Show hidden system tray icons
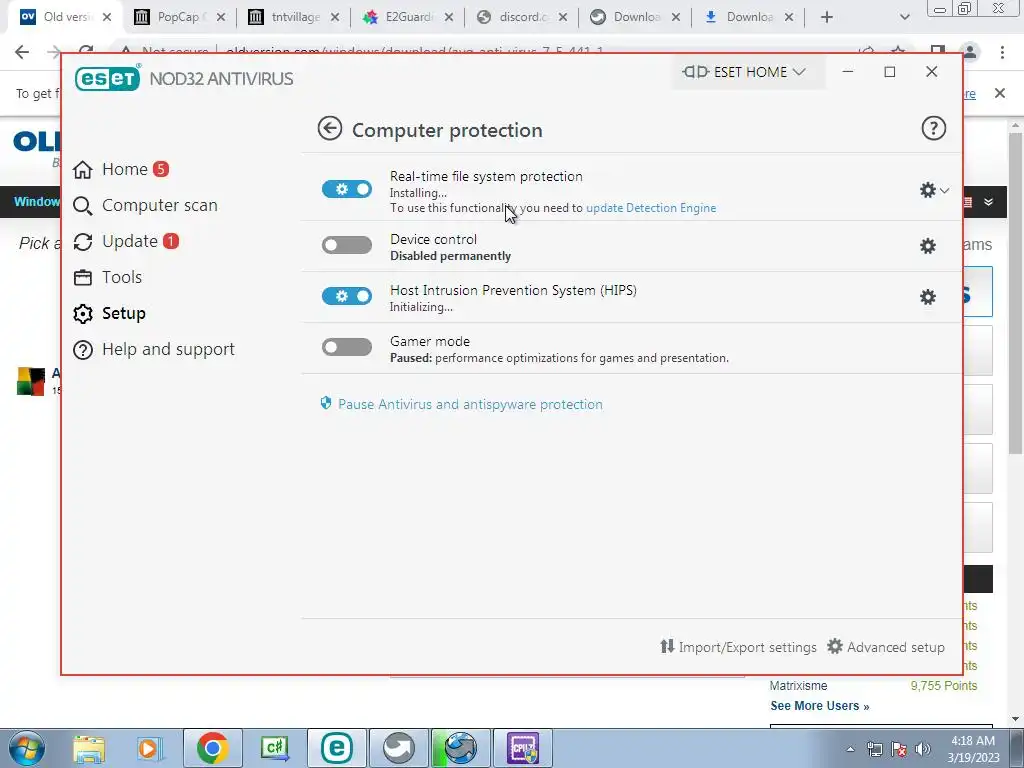The image size is (1024, 768). tap(850, 749)
